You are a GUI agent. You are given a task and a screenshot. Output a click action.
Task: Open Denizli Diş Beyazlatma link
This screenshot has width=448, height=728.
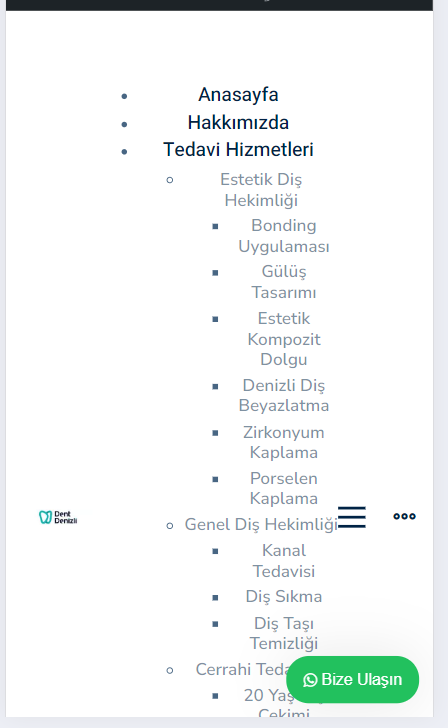pos(284,395)
